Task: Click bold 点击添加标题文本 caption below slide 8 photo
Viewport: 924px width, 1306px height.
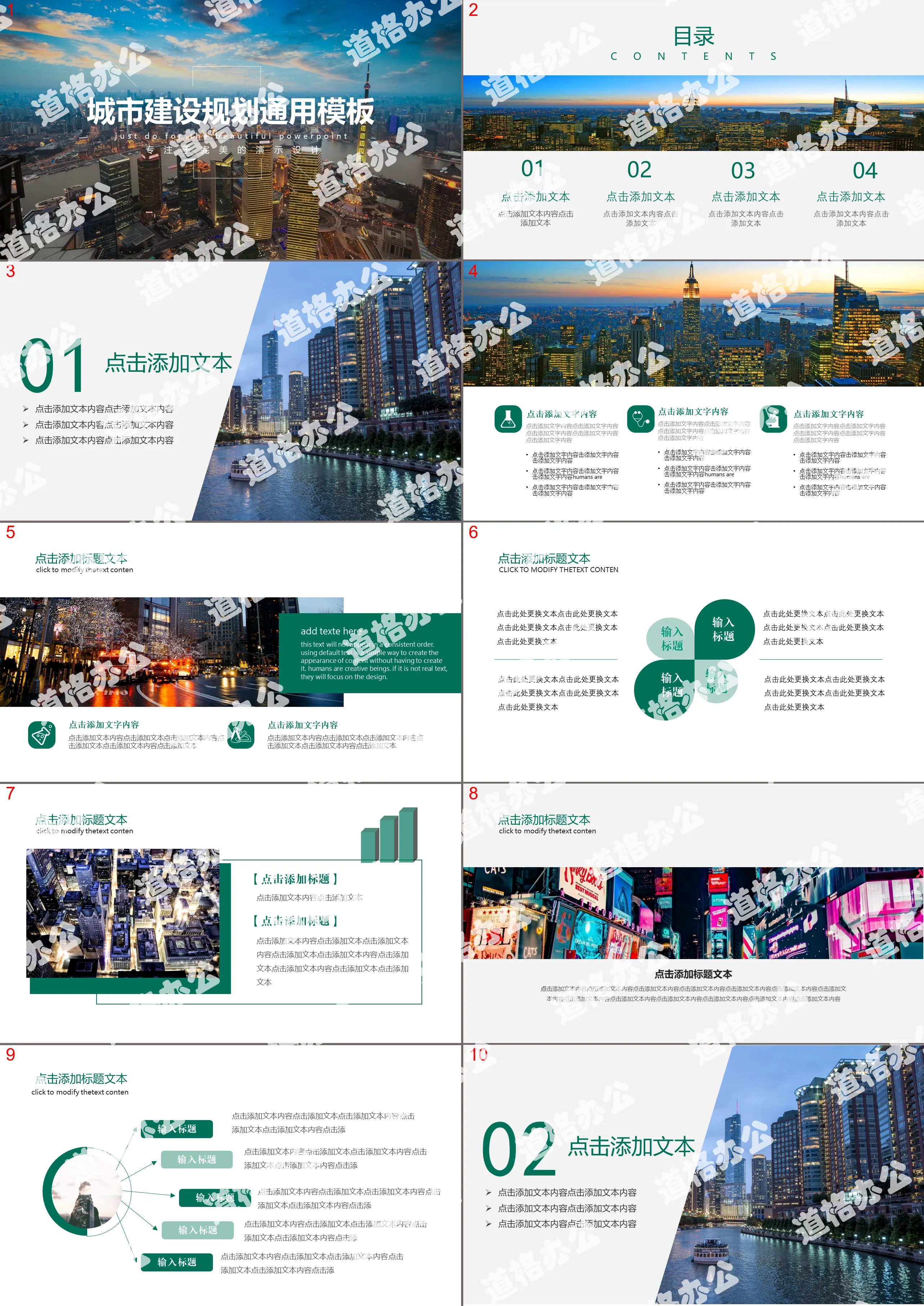Action: 693,974
